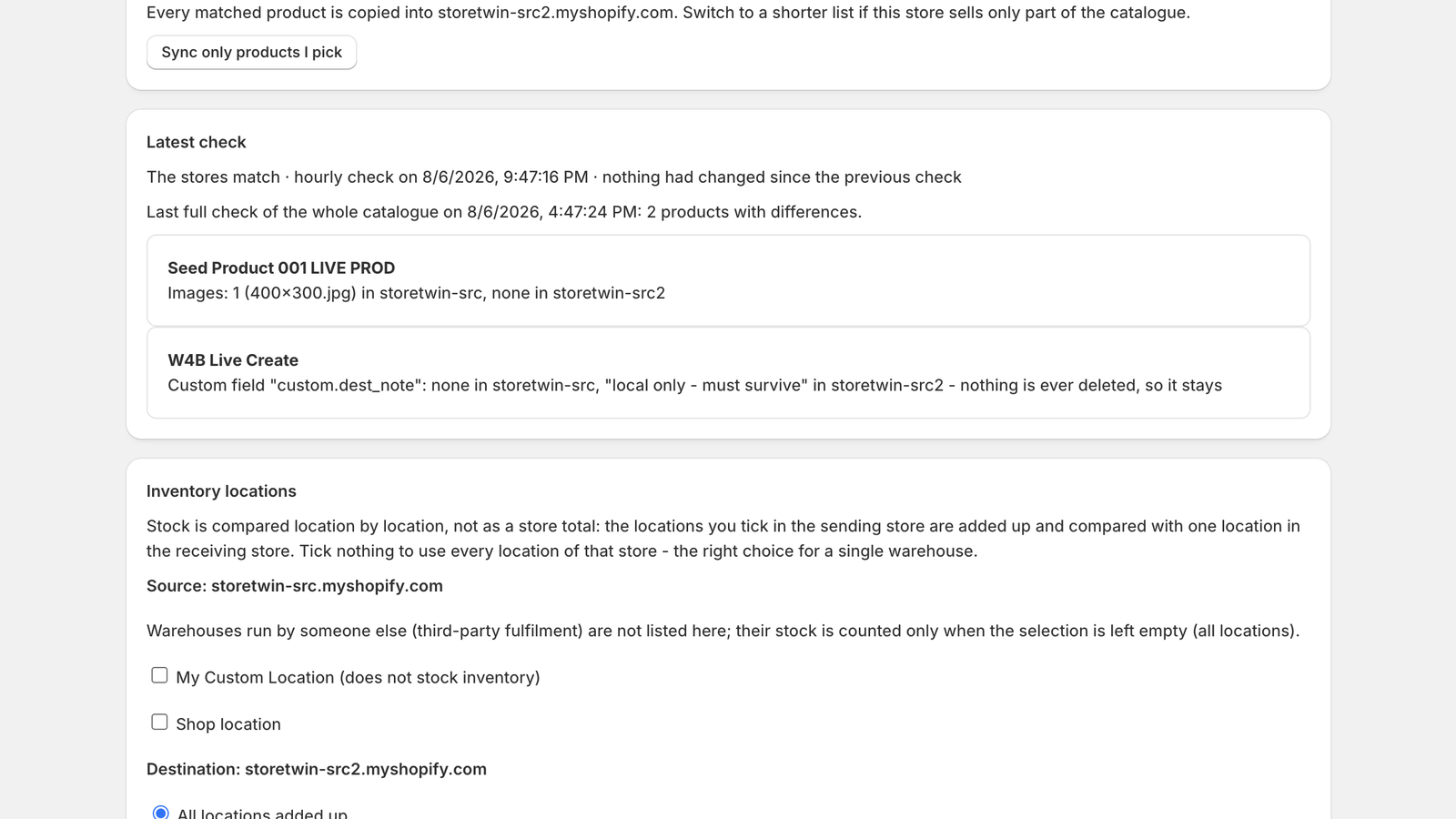Screen dimensions: 1456x819
Task: Click the custom.dest_note custom field difference line
Action: click(694, 385)
